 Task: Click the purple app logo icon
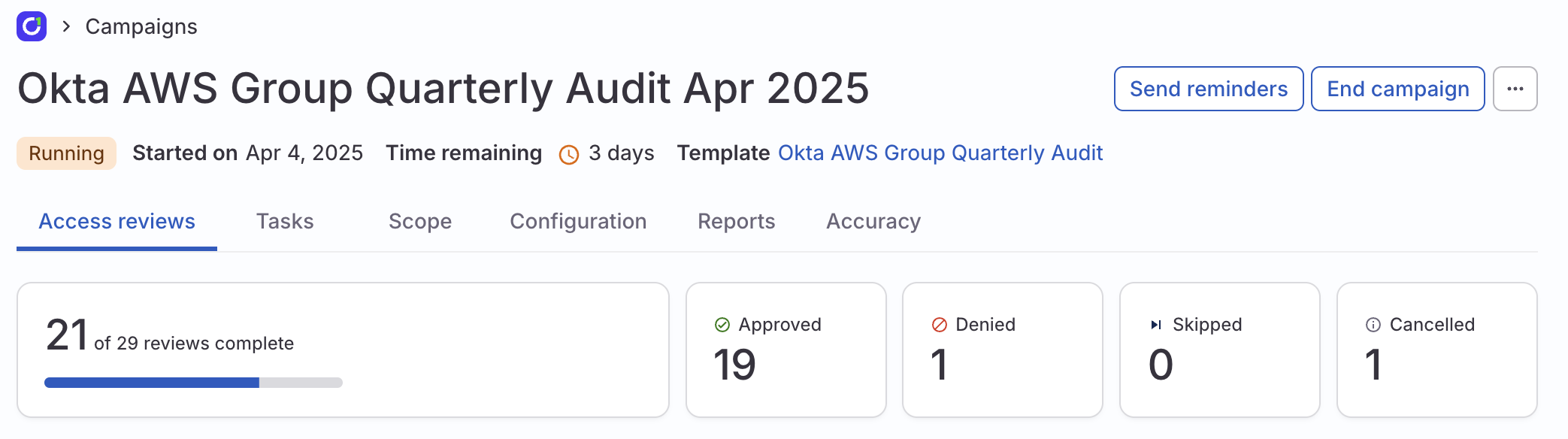point(32,26)
